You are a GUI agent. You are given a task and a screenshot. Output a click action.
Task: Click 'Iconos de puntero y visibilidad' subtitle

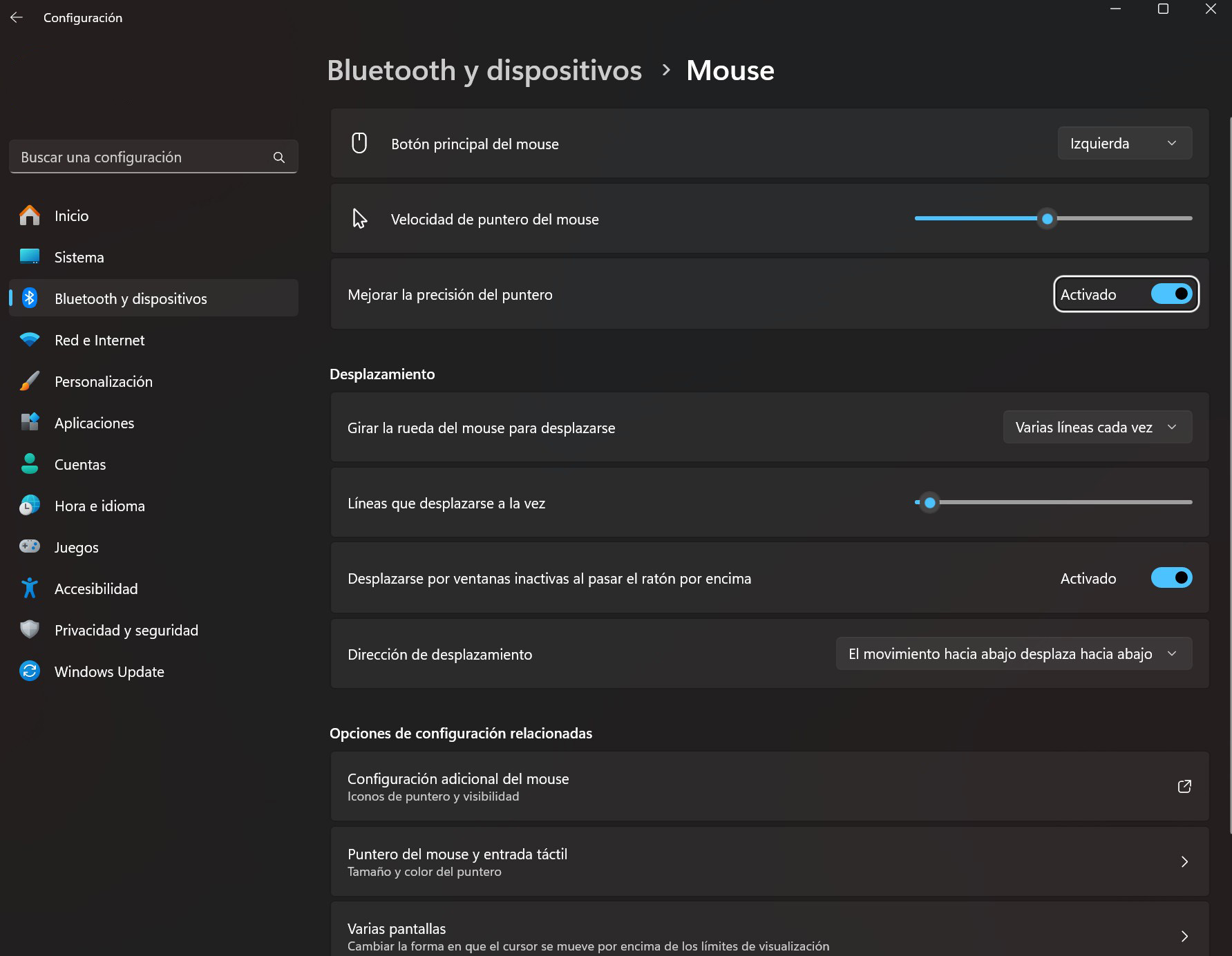[433, 796]
